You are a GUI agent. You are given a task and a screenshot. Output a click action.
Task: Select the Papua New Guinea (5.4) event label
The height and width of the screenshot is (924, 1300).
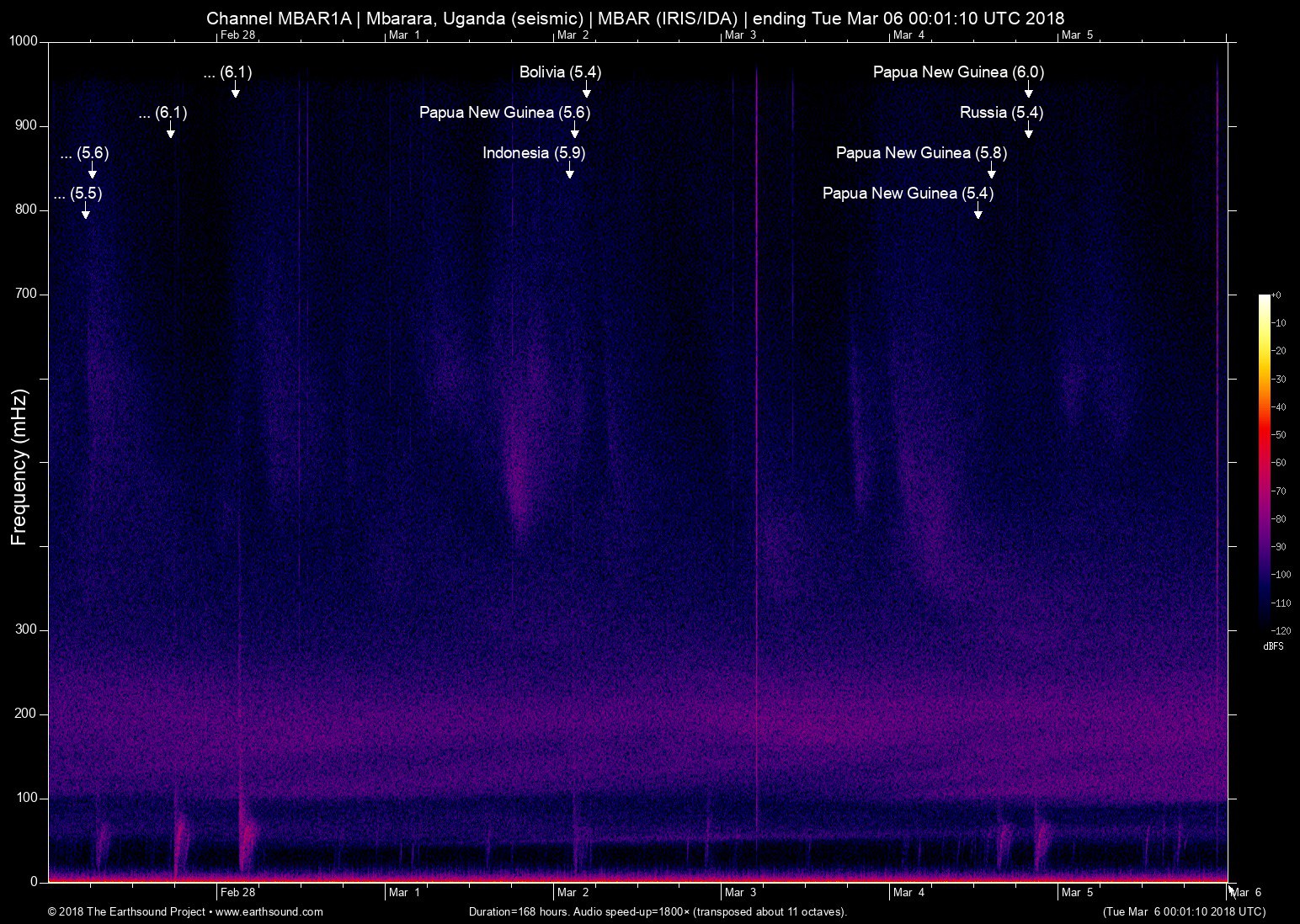(908, 194)
